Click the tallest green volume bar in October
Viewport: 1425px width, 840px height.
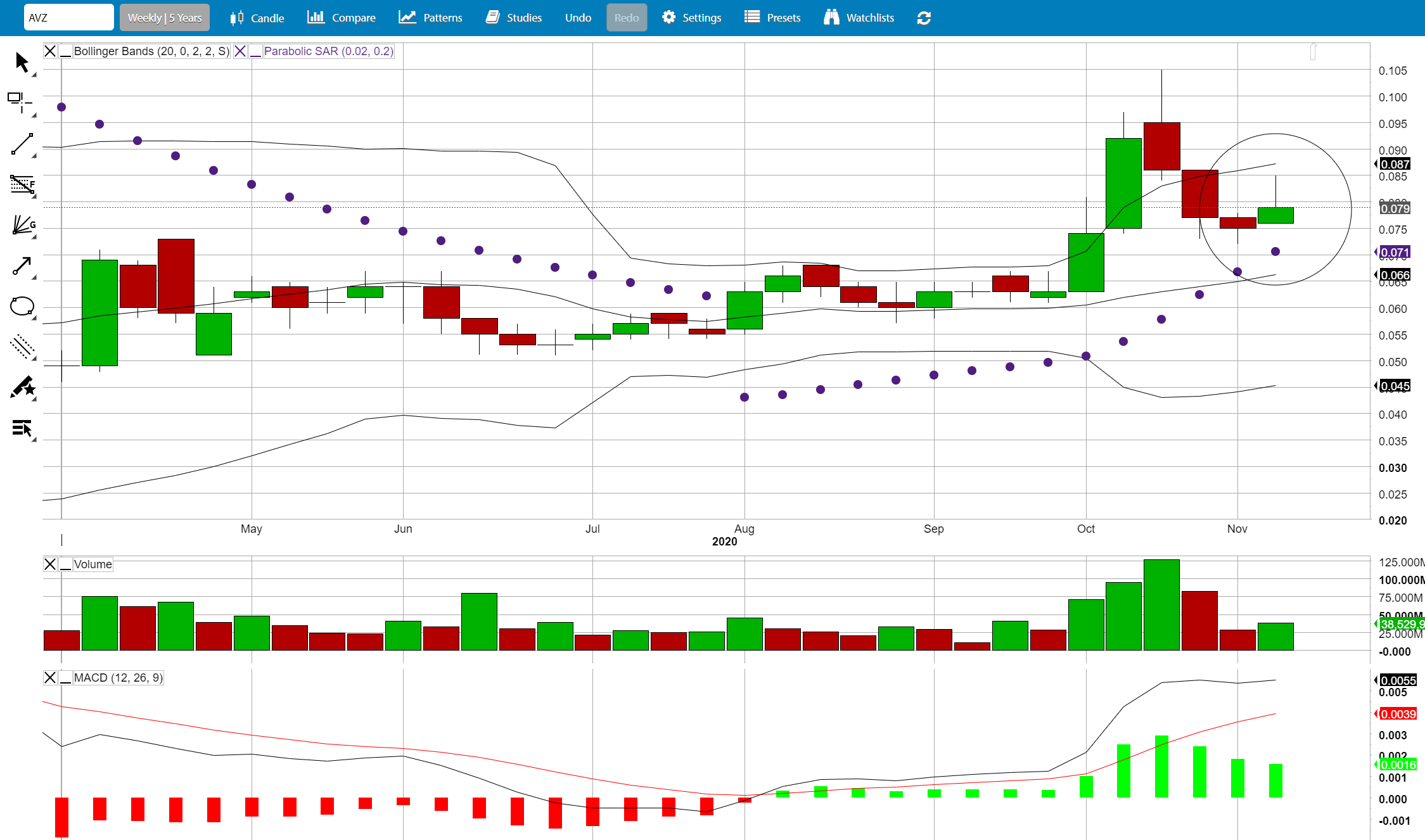coord(1162,605)
